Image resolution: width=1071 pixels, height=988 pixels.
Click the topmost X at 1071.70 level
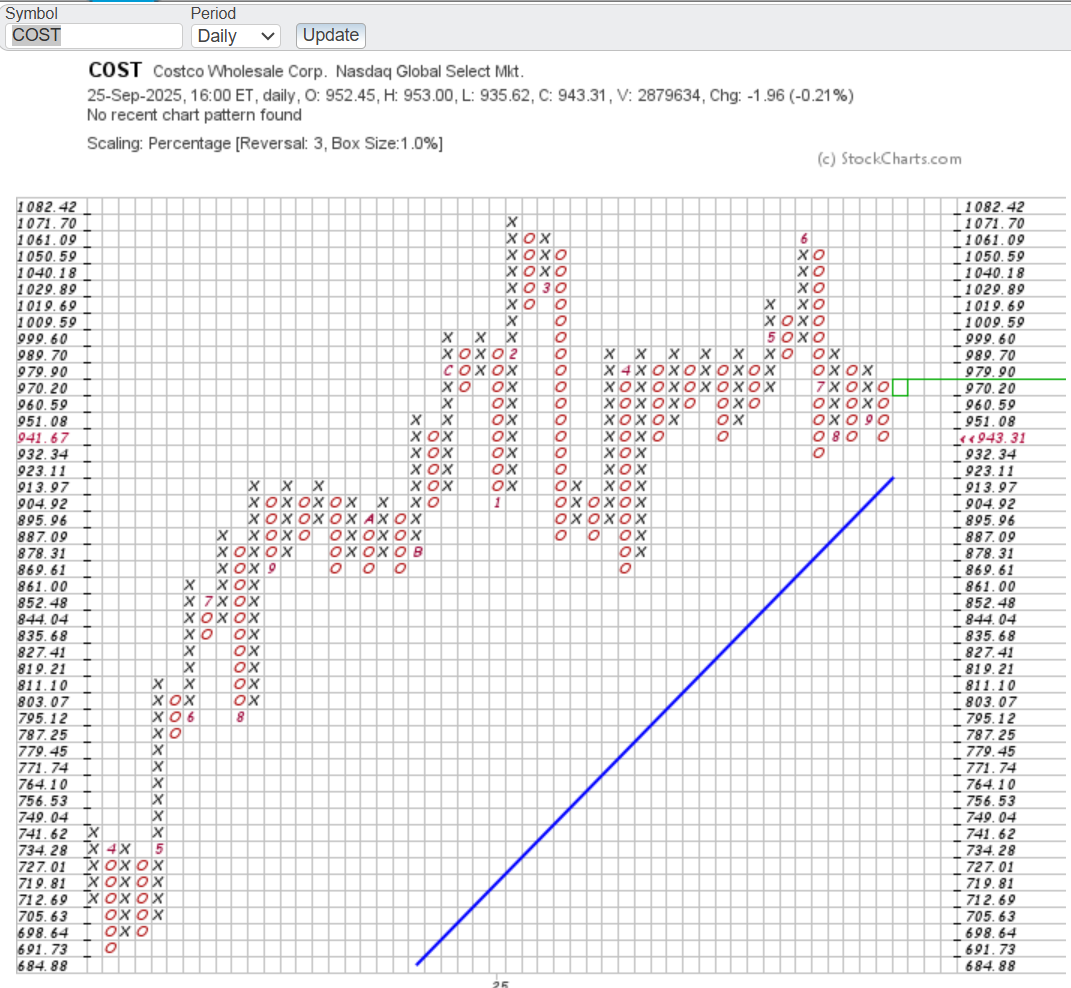click(512, 222)
